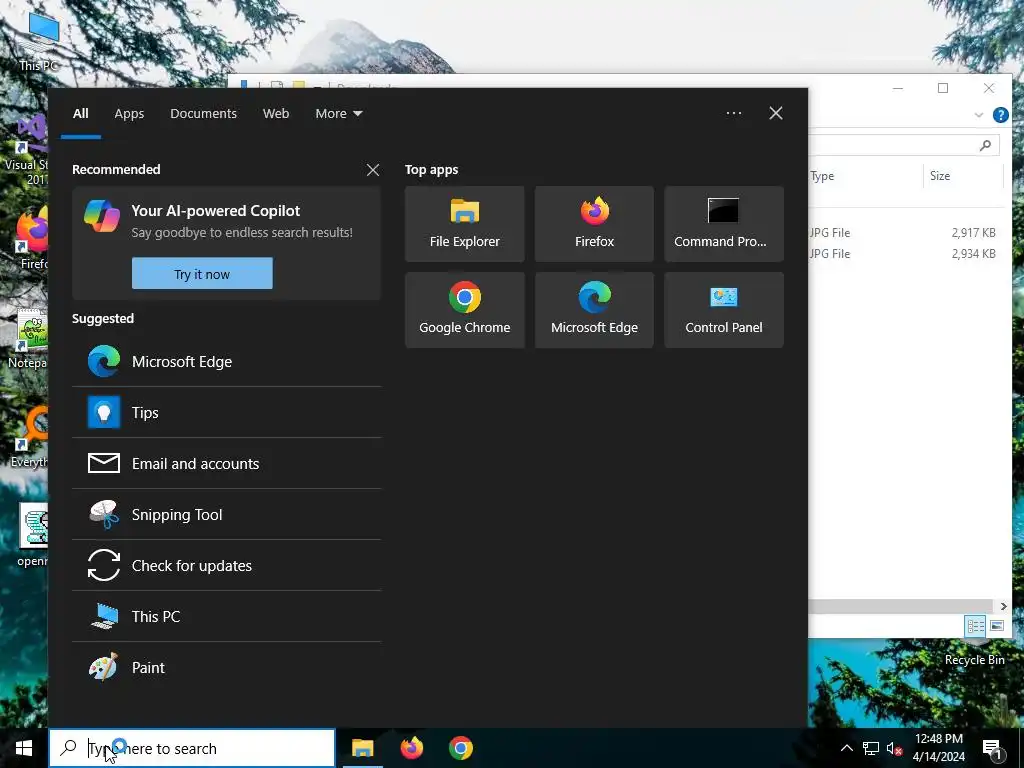
Task: Open Control Panel tile
Action: tap(724, 310)
